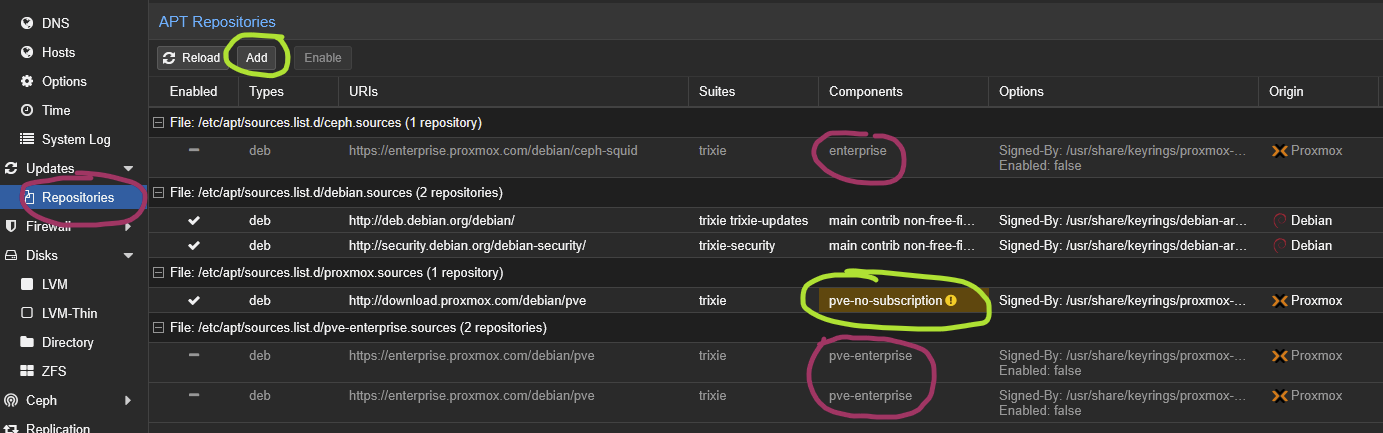Collapse the Updates section arrow
The height and width of the screenshot is (433, 1383).
pyautogui.click(x=128, y=168)
